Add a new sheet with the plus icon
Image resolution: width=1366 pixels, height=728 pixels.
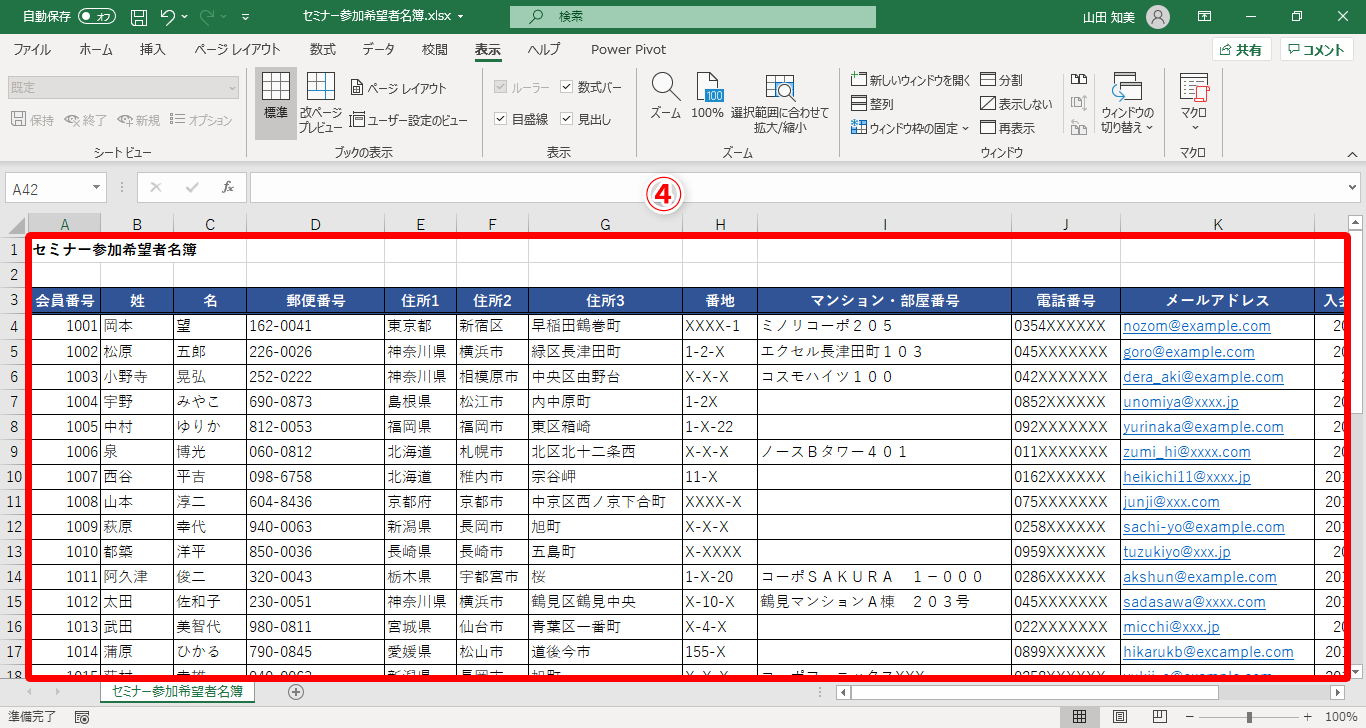click(x=296, y=691)
